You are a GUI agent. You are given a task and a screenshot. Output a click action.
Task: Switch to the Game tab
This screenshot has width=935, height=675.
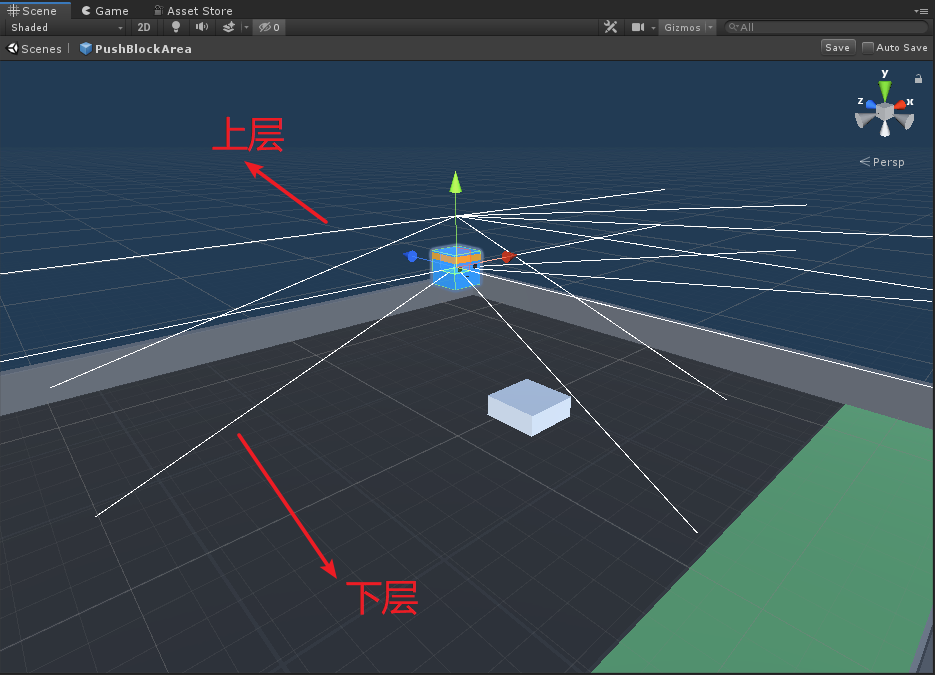[105, 11]
